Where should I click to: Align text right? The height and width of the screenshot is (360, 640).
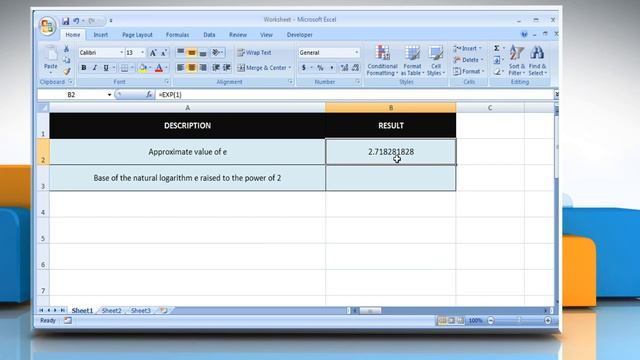click(x=203, y=68)
